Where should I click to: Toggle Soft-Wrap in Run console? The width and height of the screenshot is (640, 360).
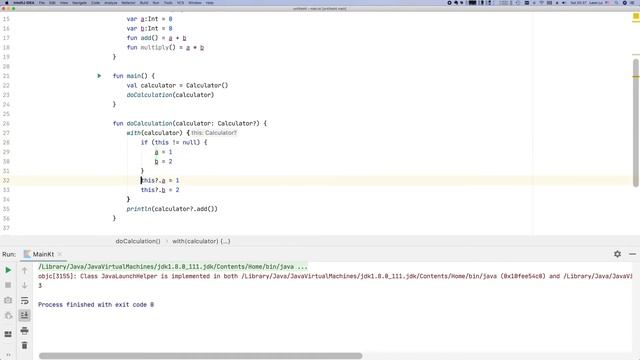click(x=24, y=300)
